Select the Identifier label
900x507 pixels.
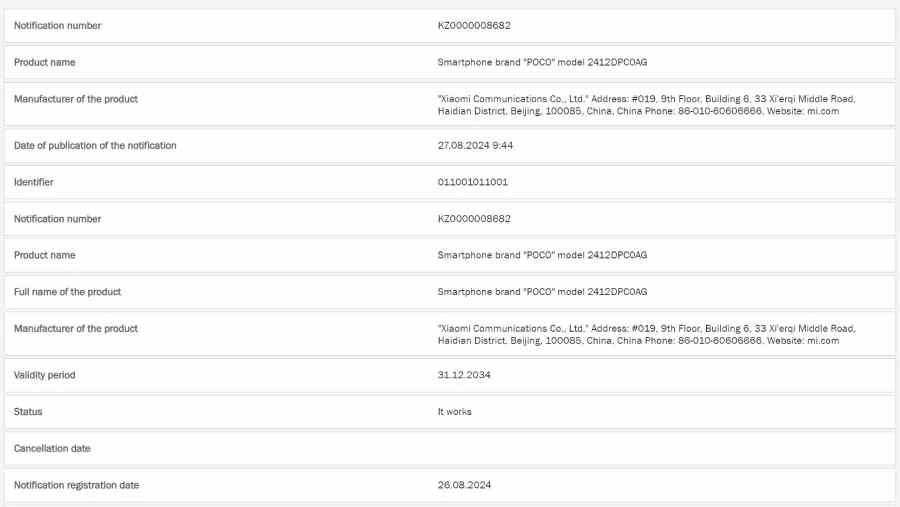click(x=33, y=182)
